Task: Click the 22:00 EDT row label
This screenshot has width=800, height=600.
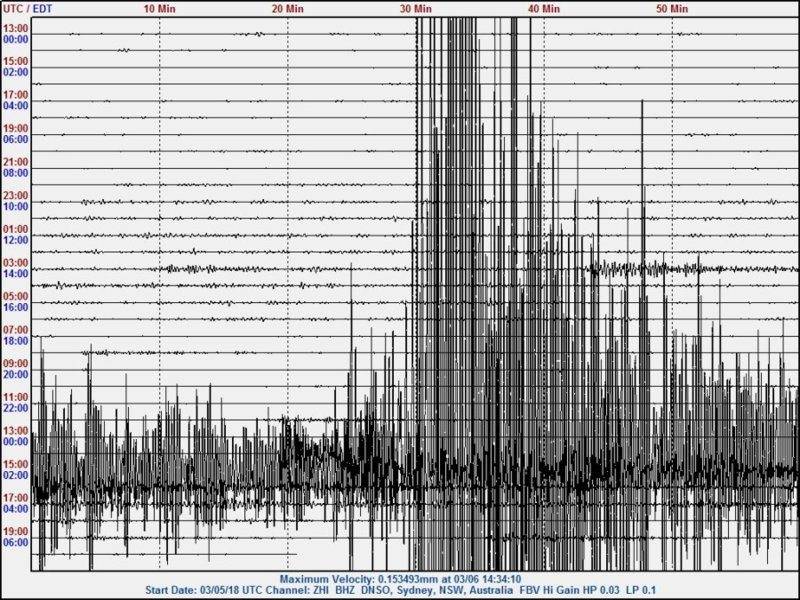Action: tap(16, 408)
